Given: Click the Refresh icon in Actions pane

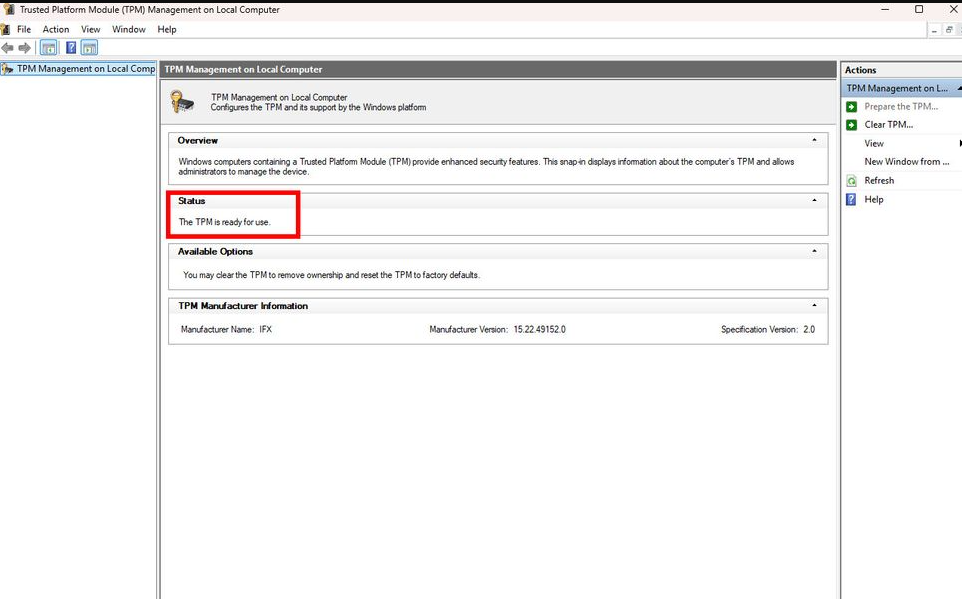Looking at the screenshot, I should [x=851, y=181].
